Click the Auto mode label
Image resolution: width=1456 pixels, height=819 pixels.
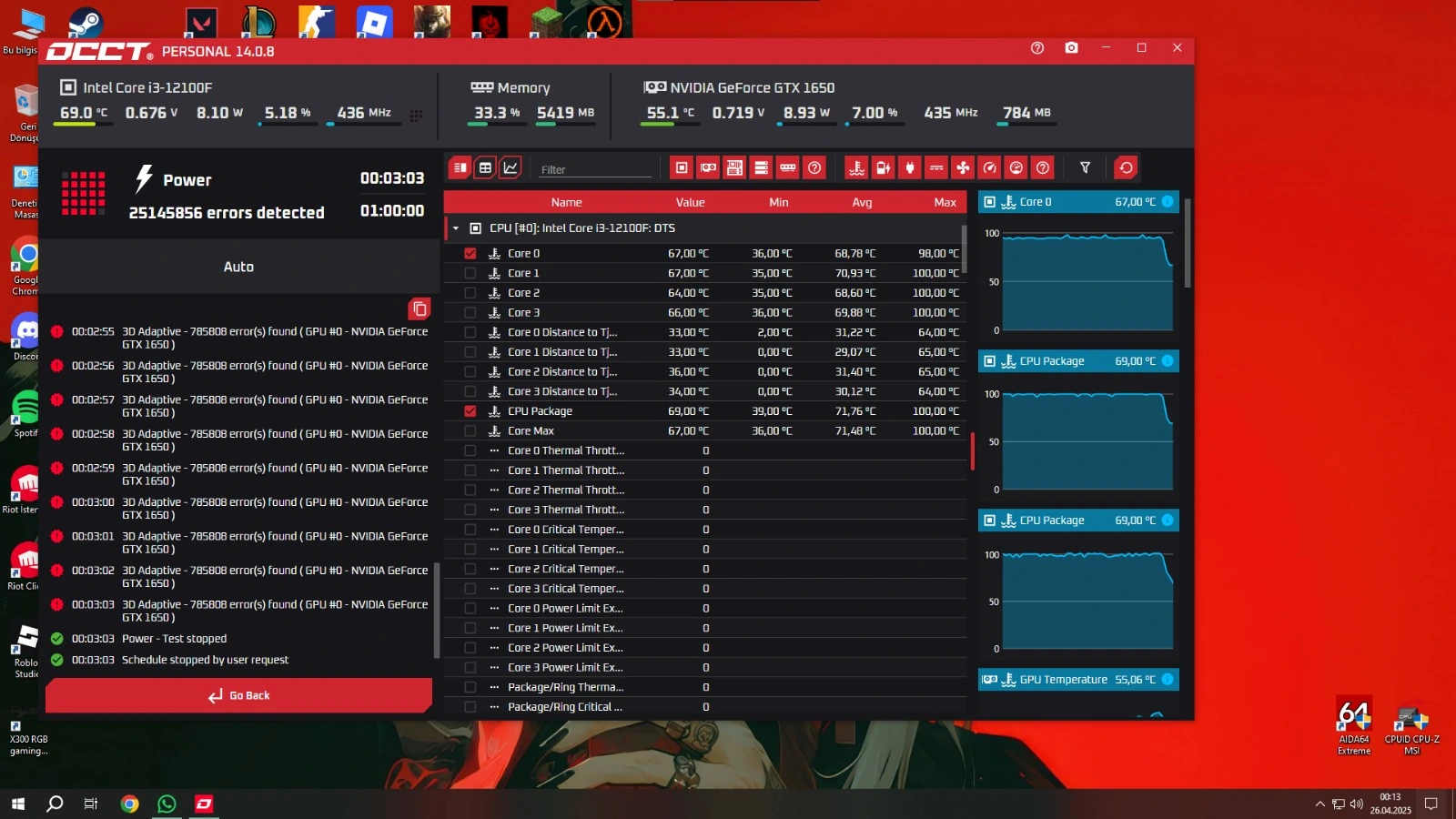coord(238,267)
